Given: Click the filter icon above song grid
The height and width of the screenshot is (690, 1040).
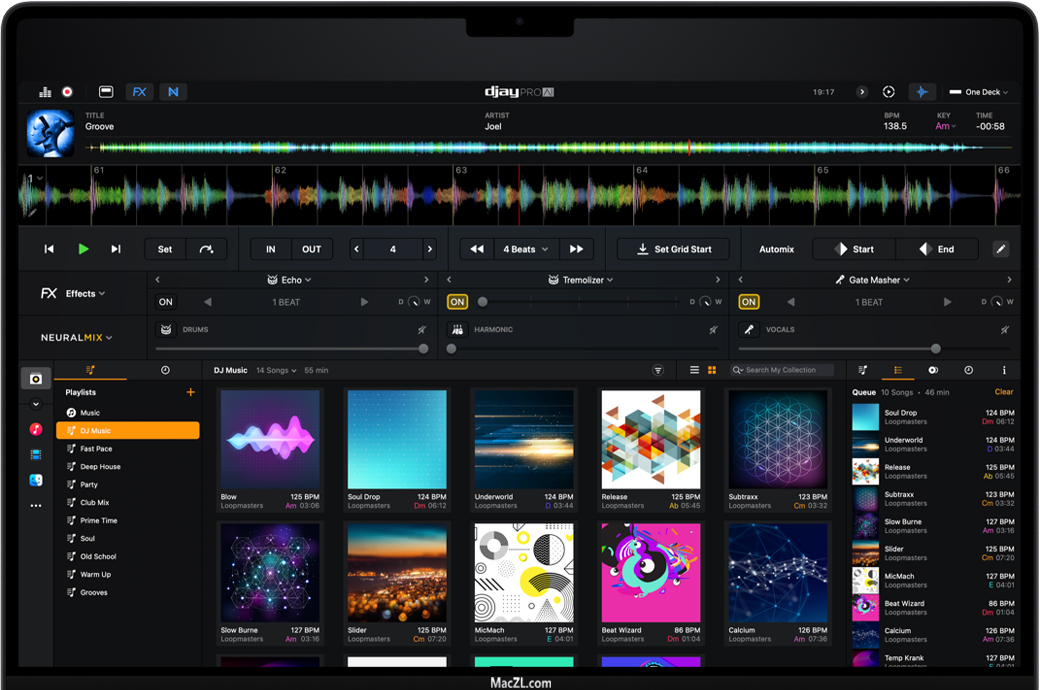Looking at the screenshot, I should 658,370.
